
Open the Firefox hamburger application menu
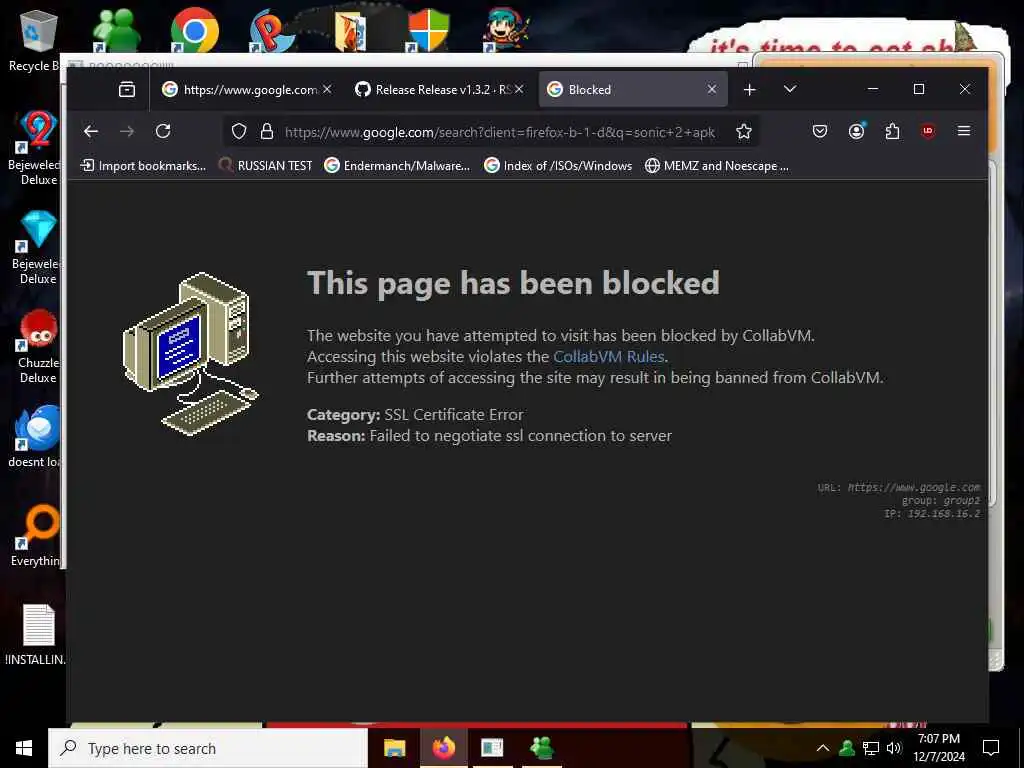pyautogui.click(x=963, y=131)
